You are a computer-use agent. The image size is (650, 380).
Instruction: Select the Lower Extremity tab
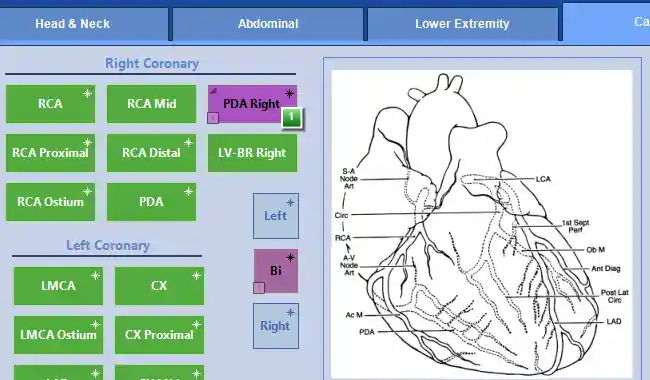point(462,24)
